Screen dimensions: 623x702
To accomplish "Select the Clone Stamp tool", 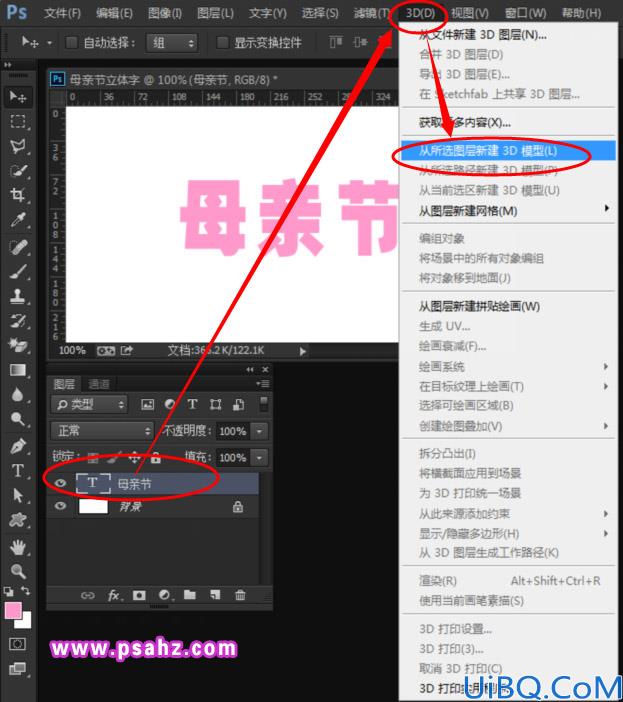I will [x=18, y=296].
